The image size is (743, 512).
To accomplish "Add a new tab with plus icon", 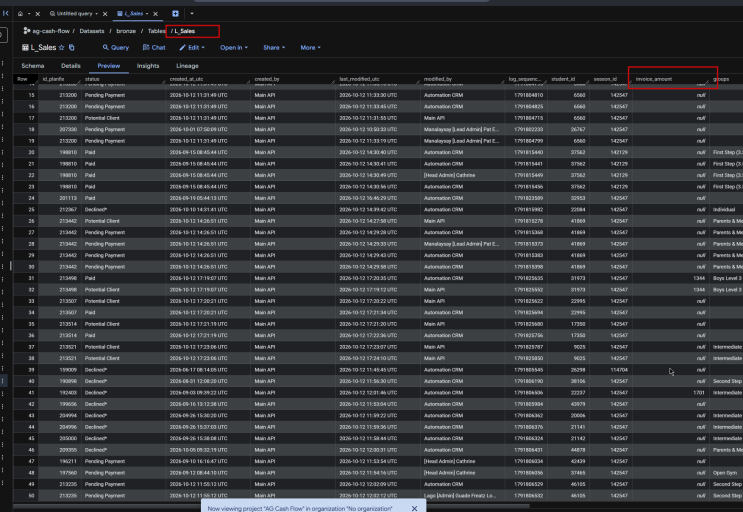I will (x=175, y=14).
